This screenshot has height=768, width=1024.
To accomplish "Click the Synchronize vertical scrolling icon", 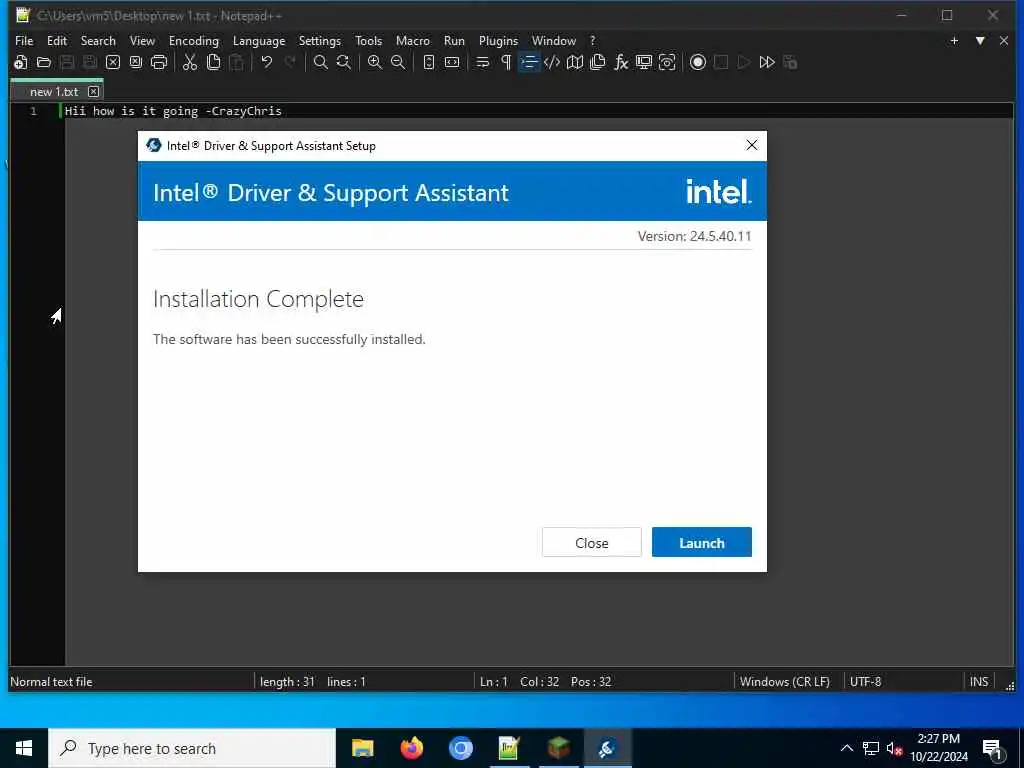I will (x=428, y=62).
